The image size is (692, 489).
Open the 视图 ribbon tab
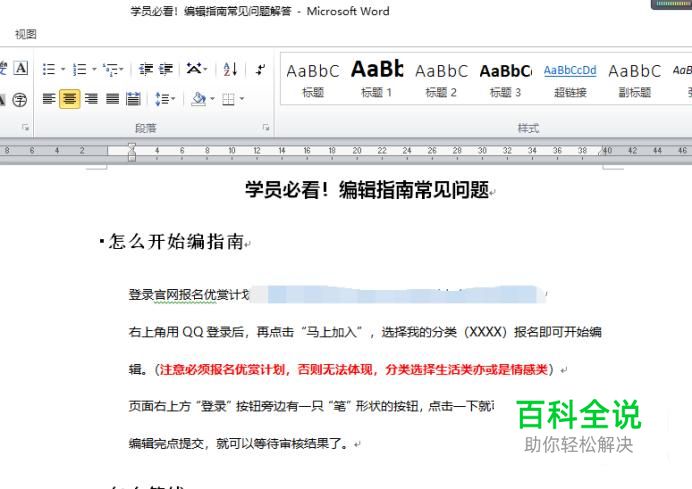(x=26, y=34)
